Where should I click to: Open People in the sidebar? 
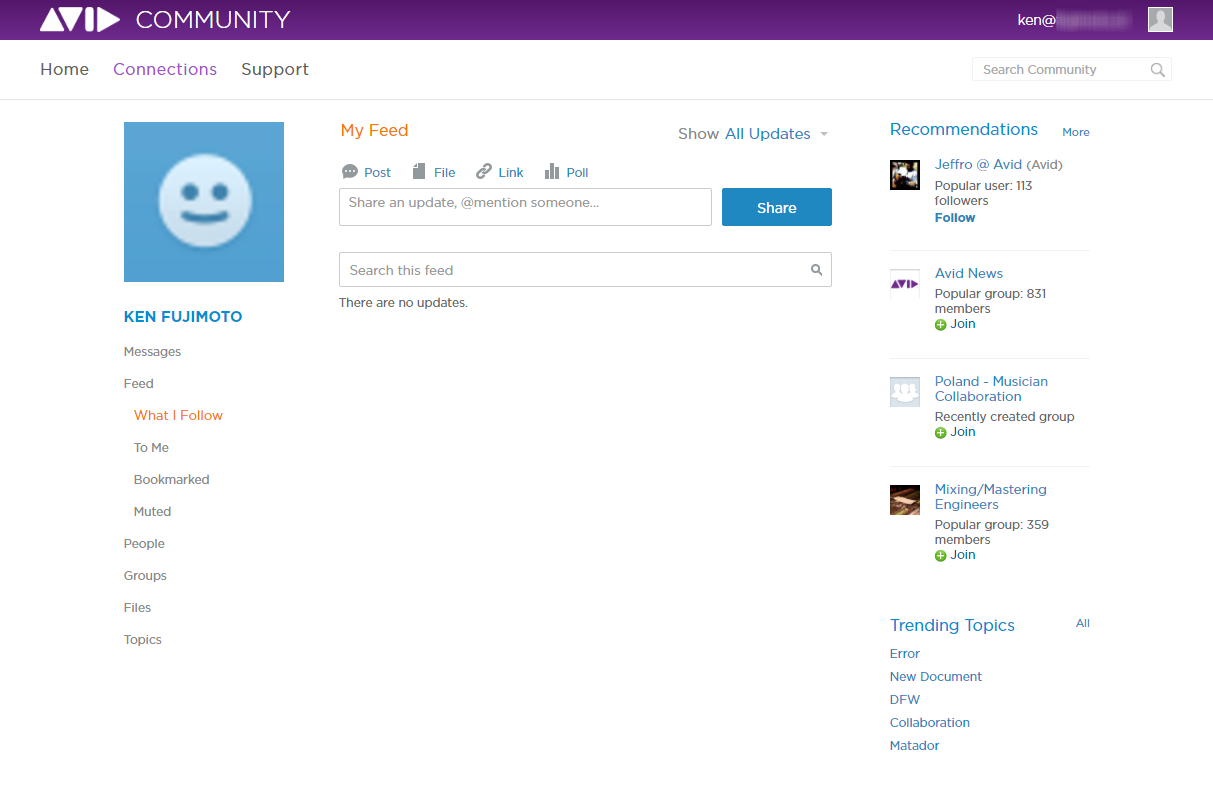pyautogui.click(x=144, y=544)
